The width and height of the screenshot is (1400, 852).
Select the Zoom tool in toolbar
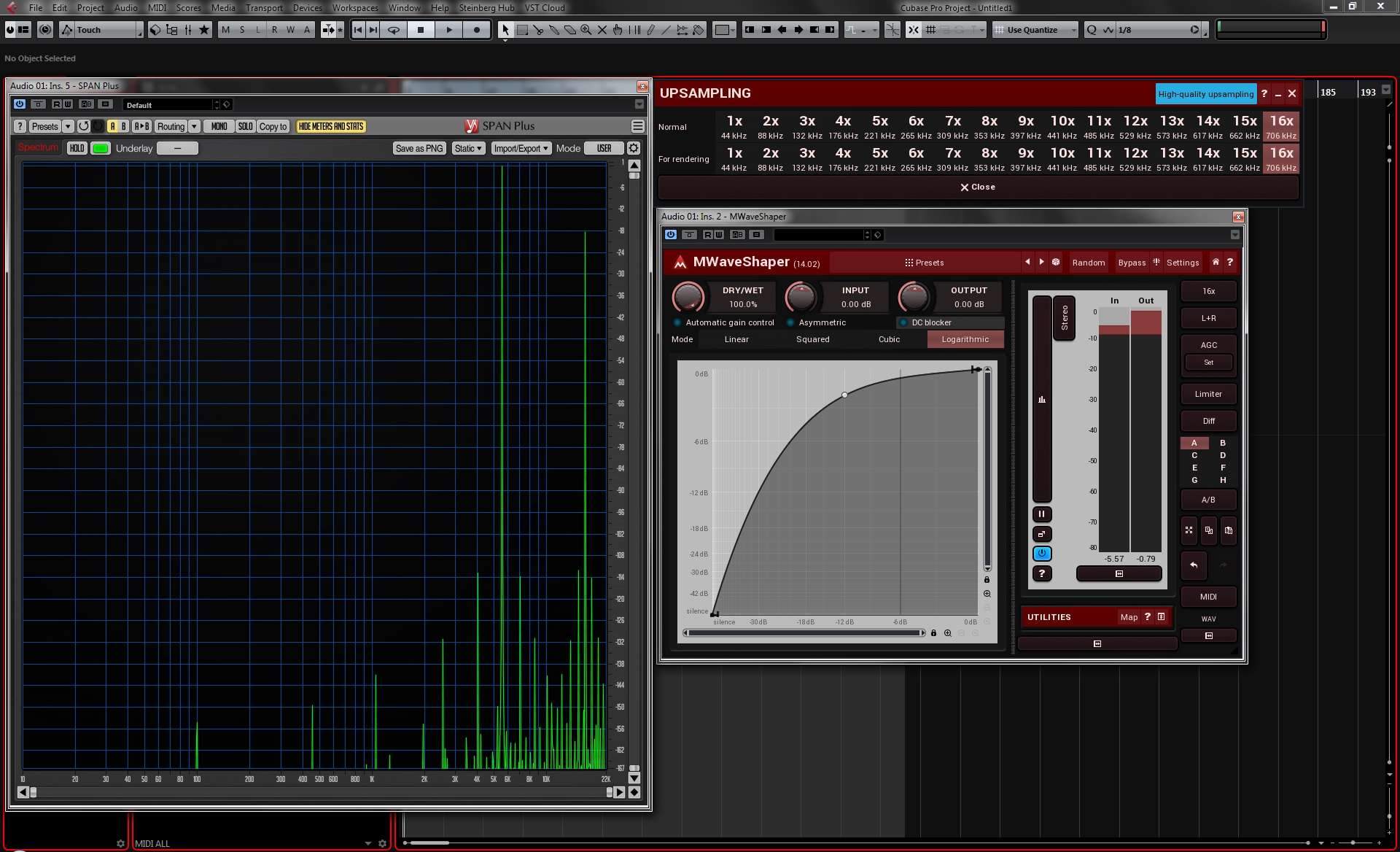(586, 30)
